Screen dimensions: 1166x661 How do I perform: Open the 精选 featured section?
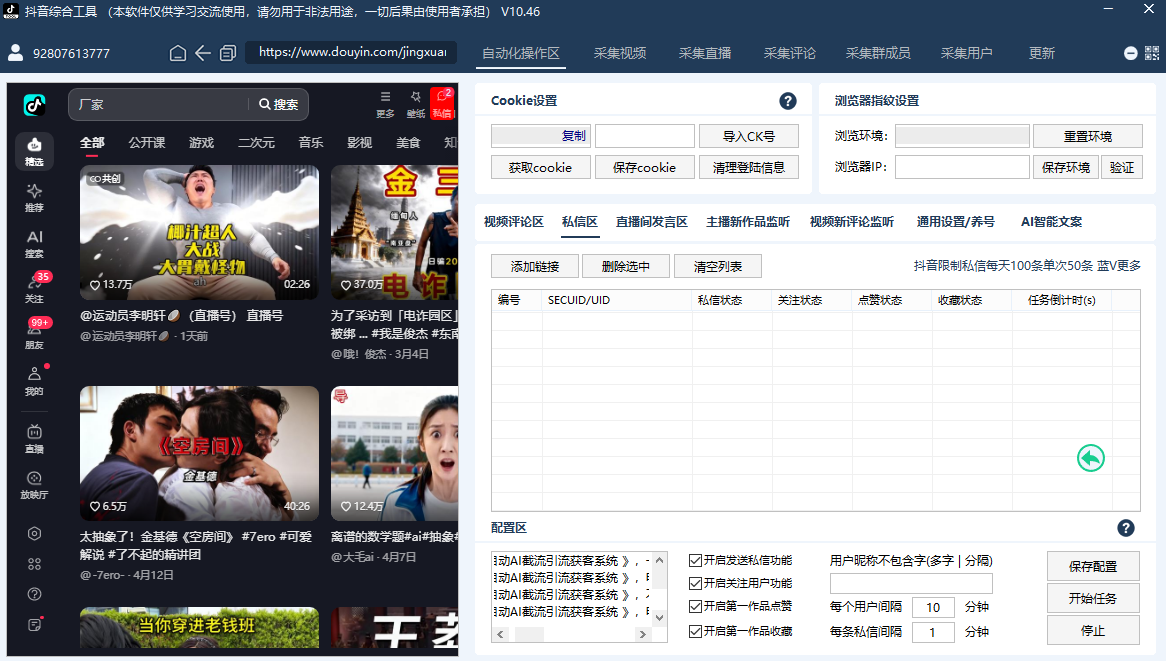(x=34, y=151)
